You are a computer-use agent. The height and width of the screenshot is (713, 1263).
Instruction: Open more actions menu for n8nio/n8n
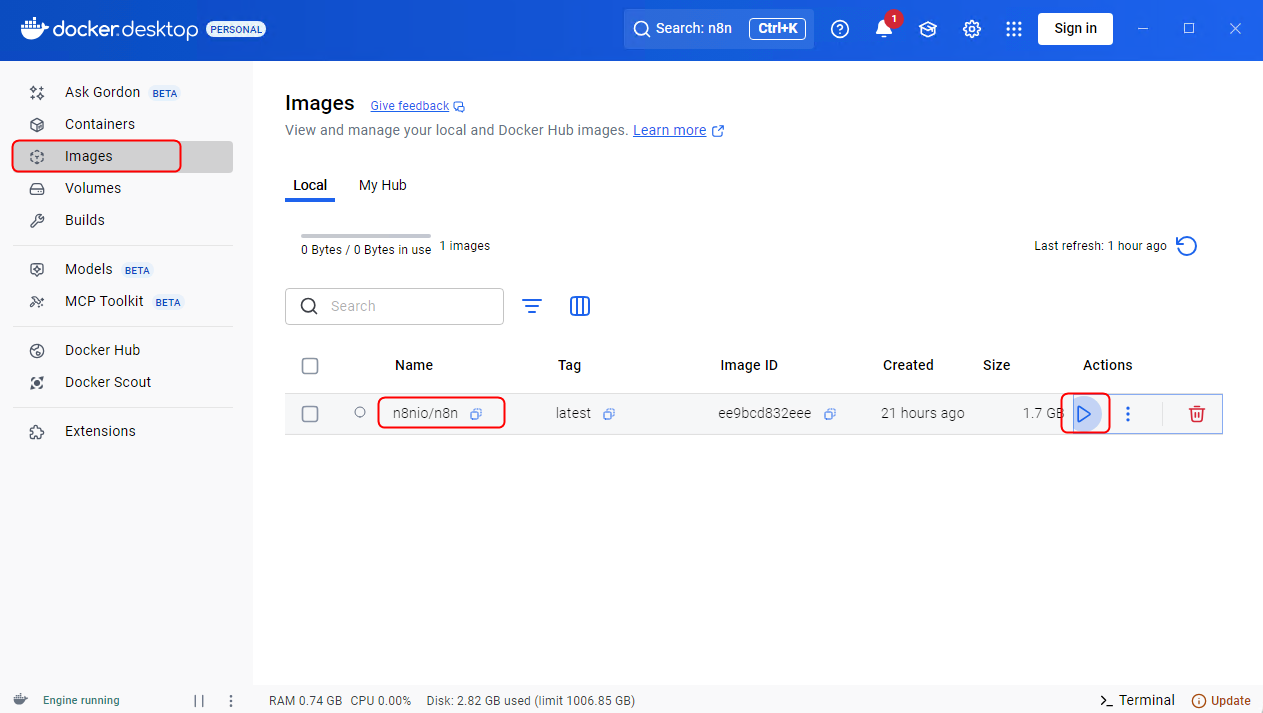point(1128,414)
